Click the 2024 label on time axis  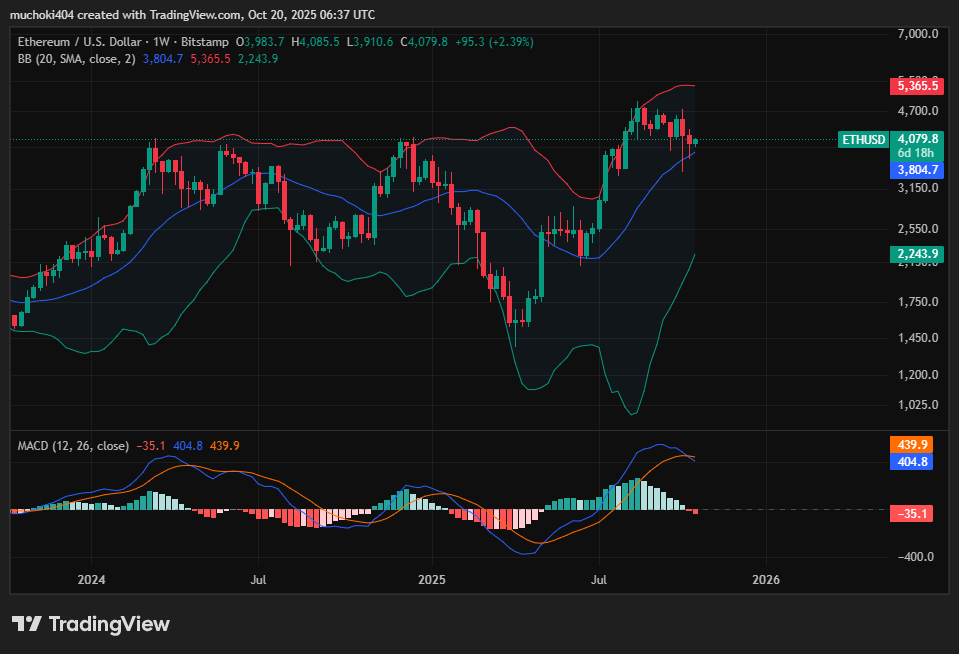pyautogui.click(x=91, y=579)
